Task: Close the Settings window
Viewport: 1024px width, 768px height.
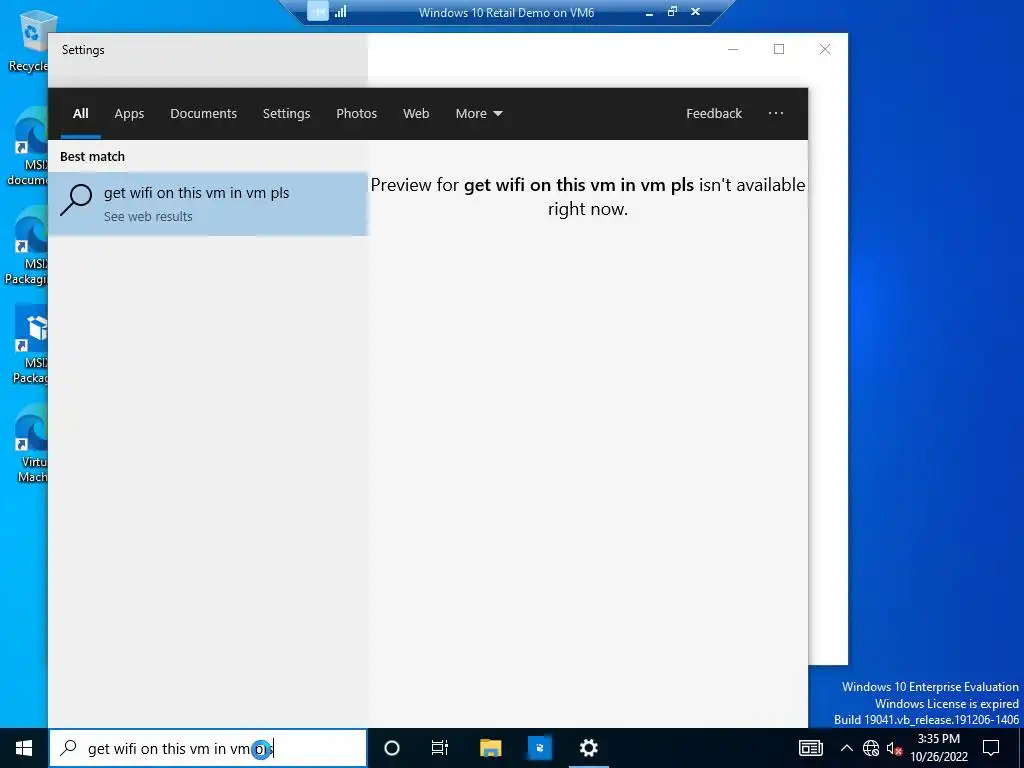Action: (825, 50)
